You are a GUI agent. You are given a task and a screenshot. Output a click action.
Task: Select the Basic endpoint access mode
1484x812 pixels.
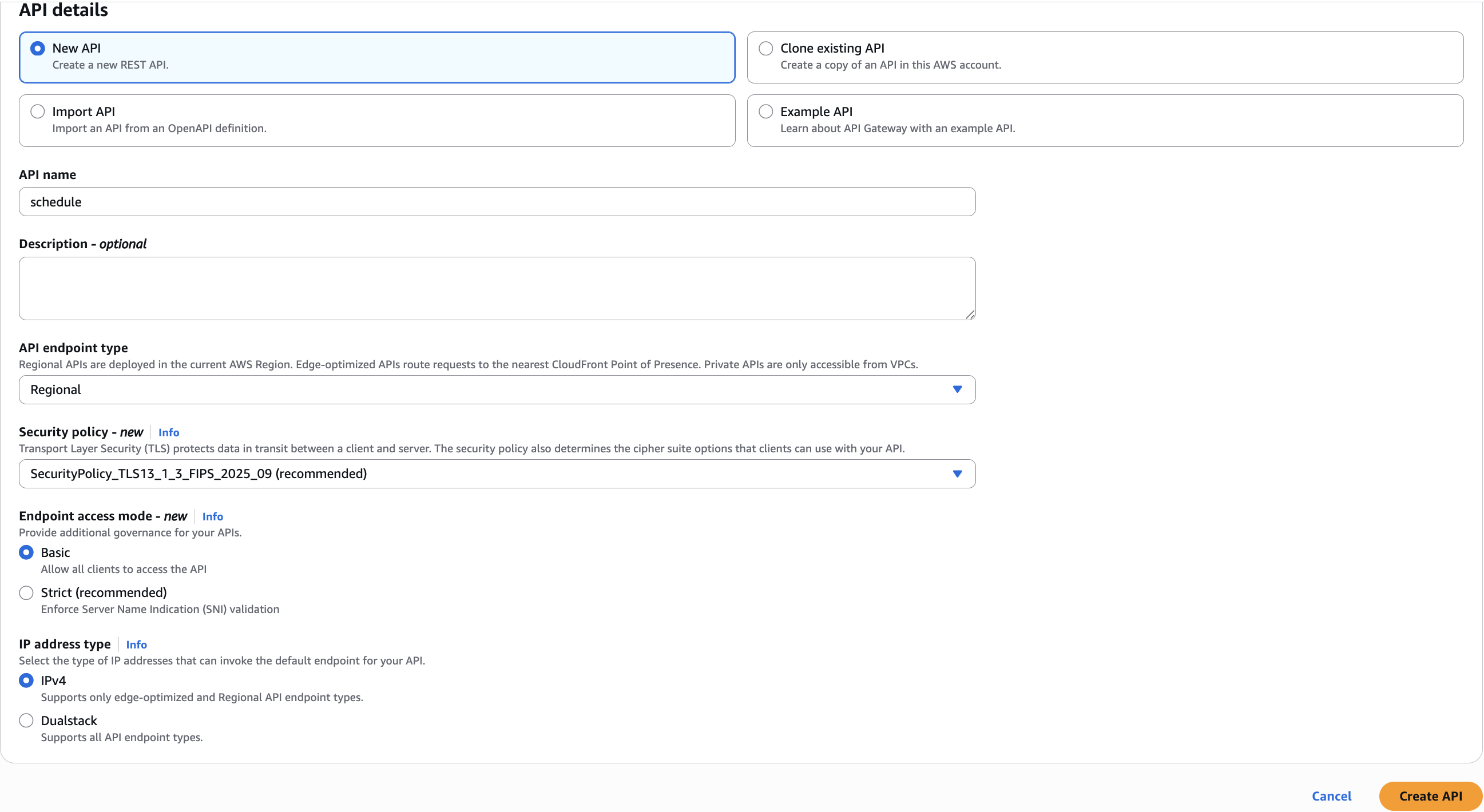pos(26,552)
